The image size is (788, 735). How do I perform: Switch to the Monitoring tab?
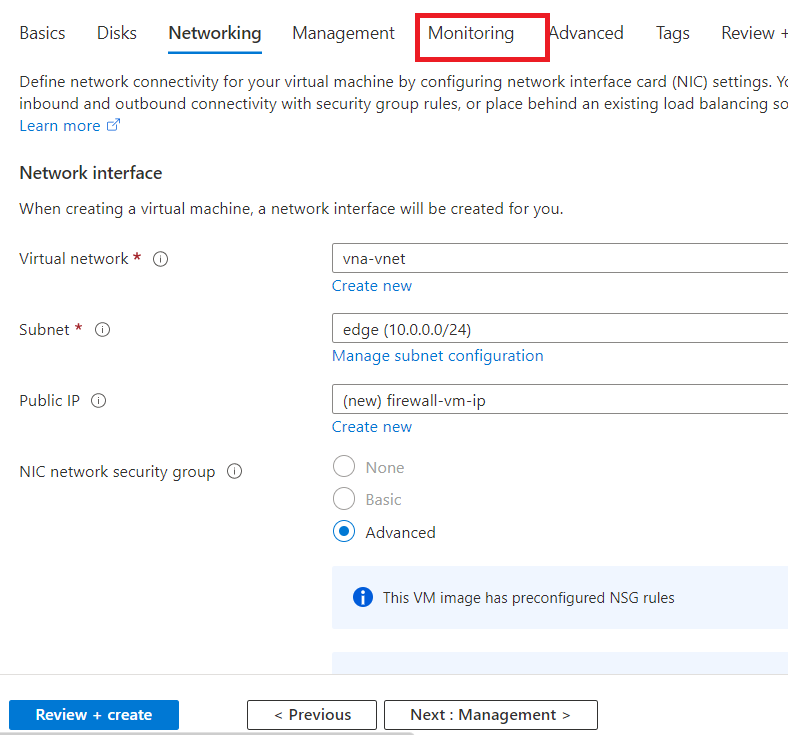point(471,34)
